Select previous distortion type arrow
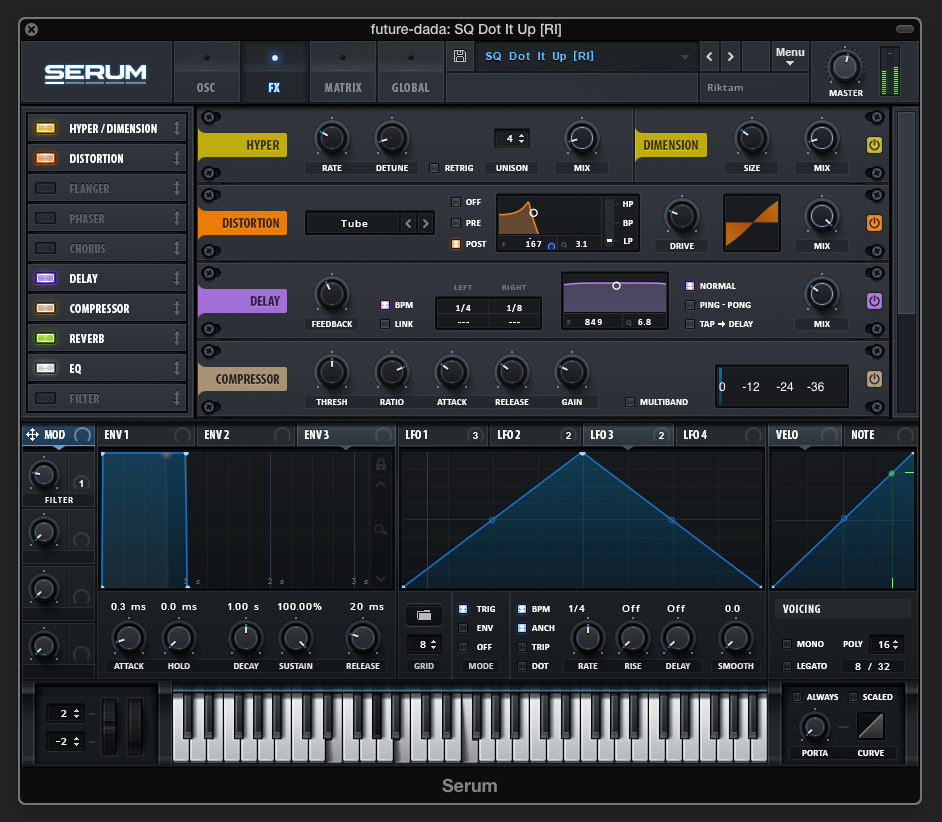The image size is (942, 822). tap(409, 224)
